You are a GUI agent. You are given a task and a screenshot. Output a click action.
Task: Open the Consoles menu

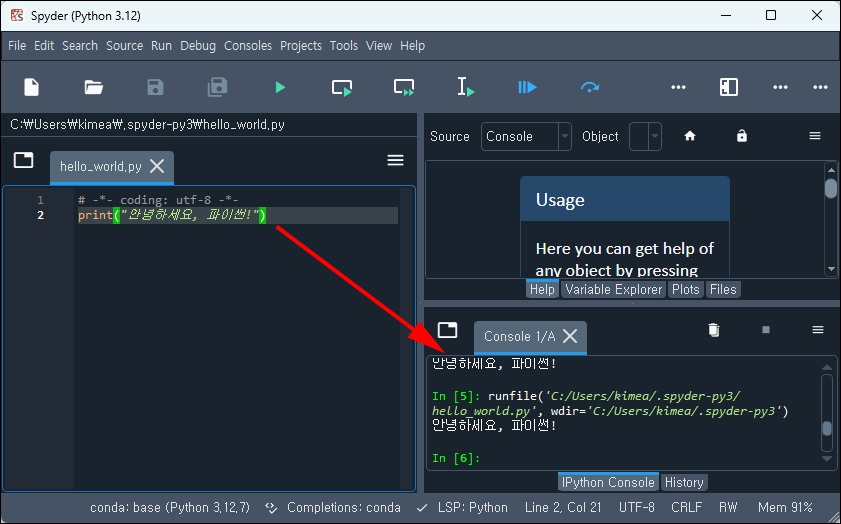(x=248, y=46)
